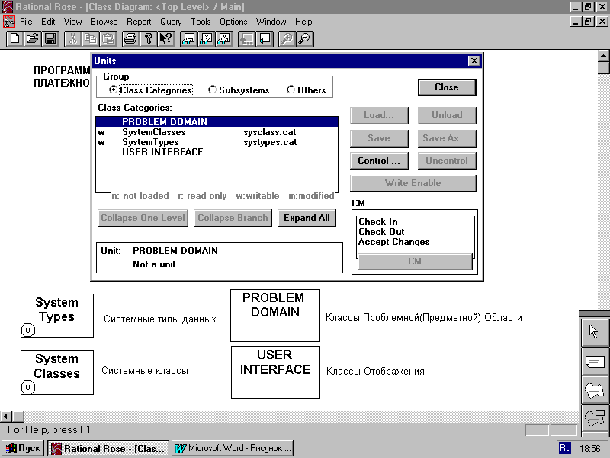Select Class Categories radio button
The width and height of the screenshot is (610, 458).
[x=112, y=90]
